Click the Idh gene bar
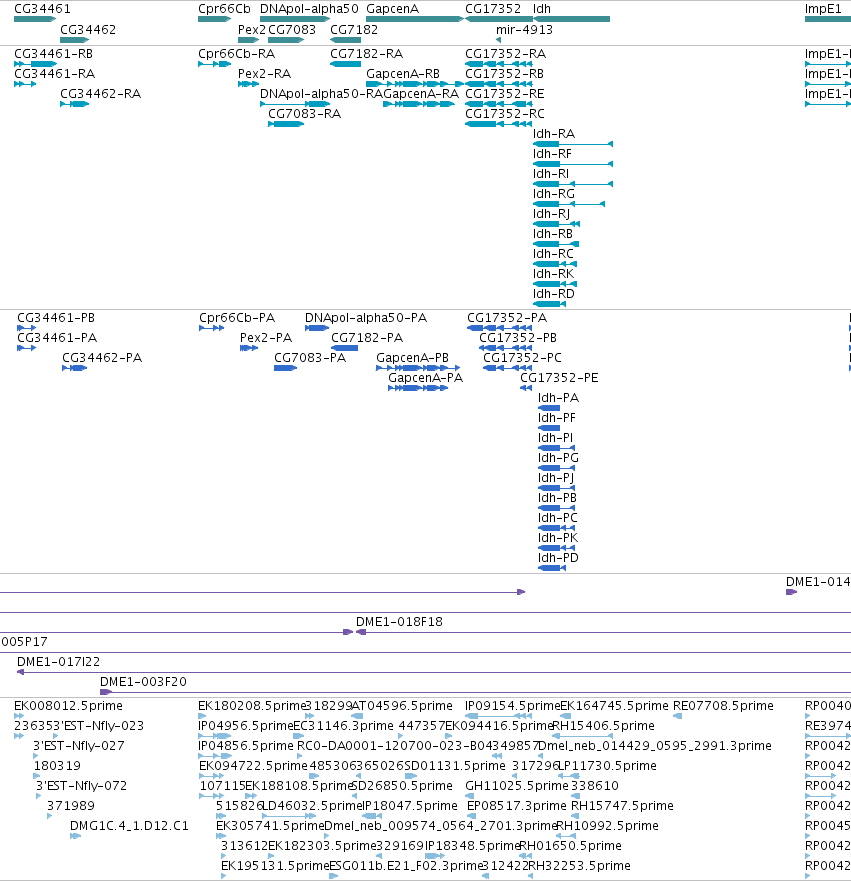This screenshot has width=851, height=881. pos(571,19)
